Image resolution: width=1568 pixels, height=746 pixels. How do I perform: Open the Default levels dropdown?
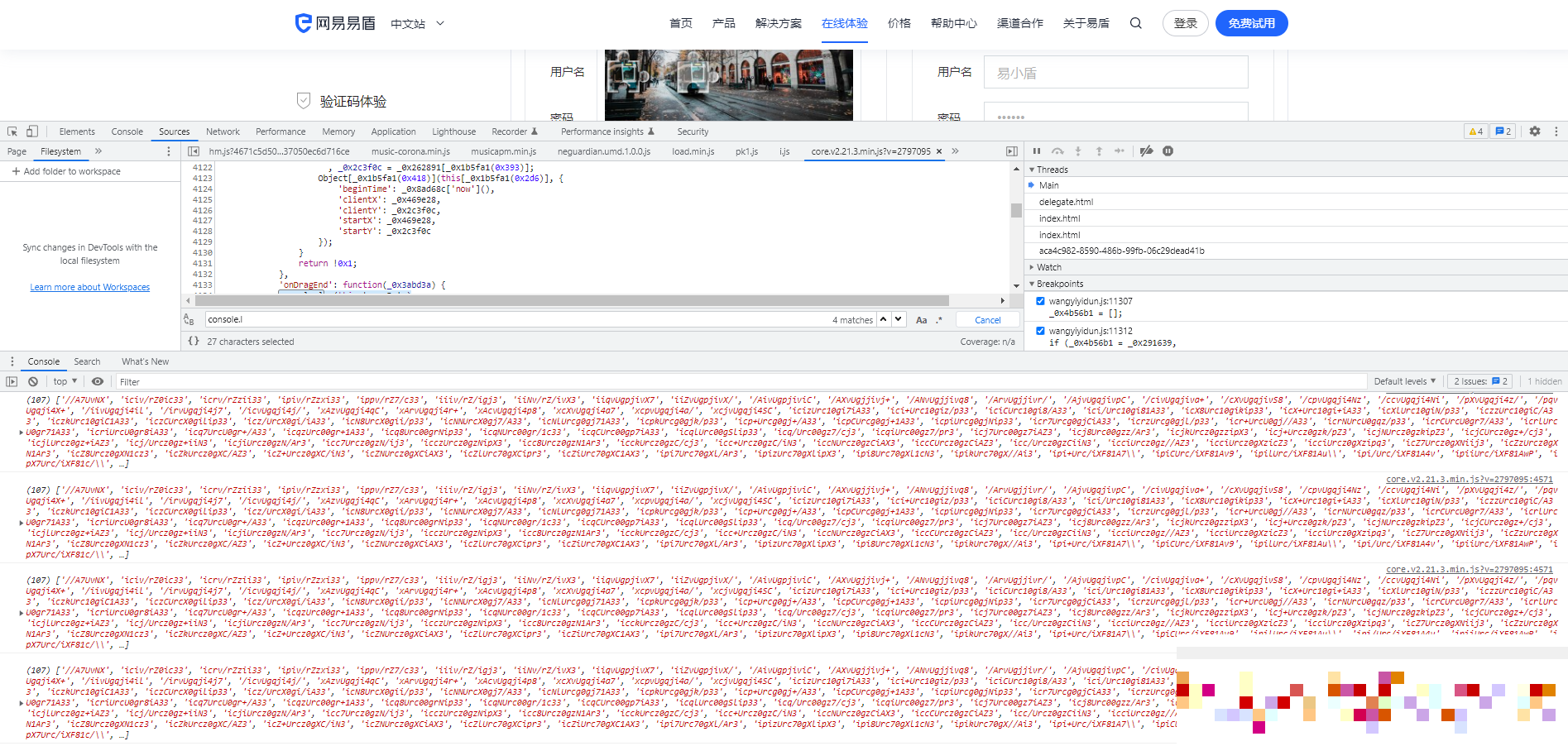tap(1404, 381)
